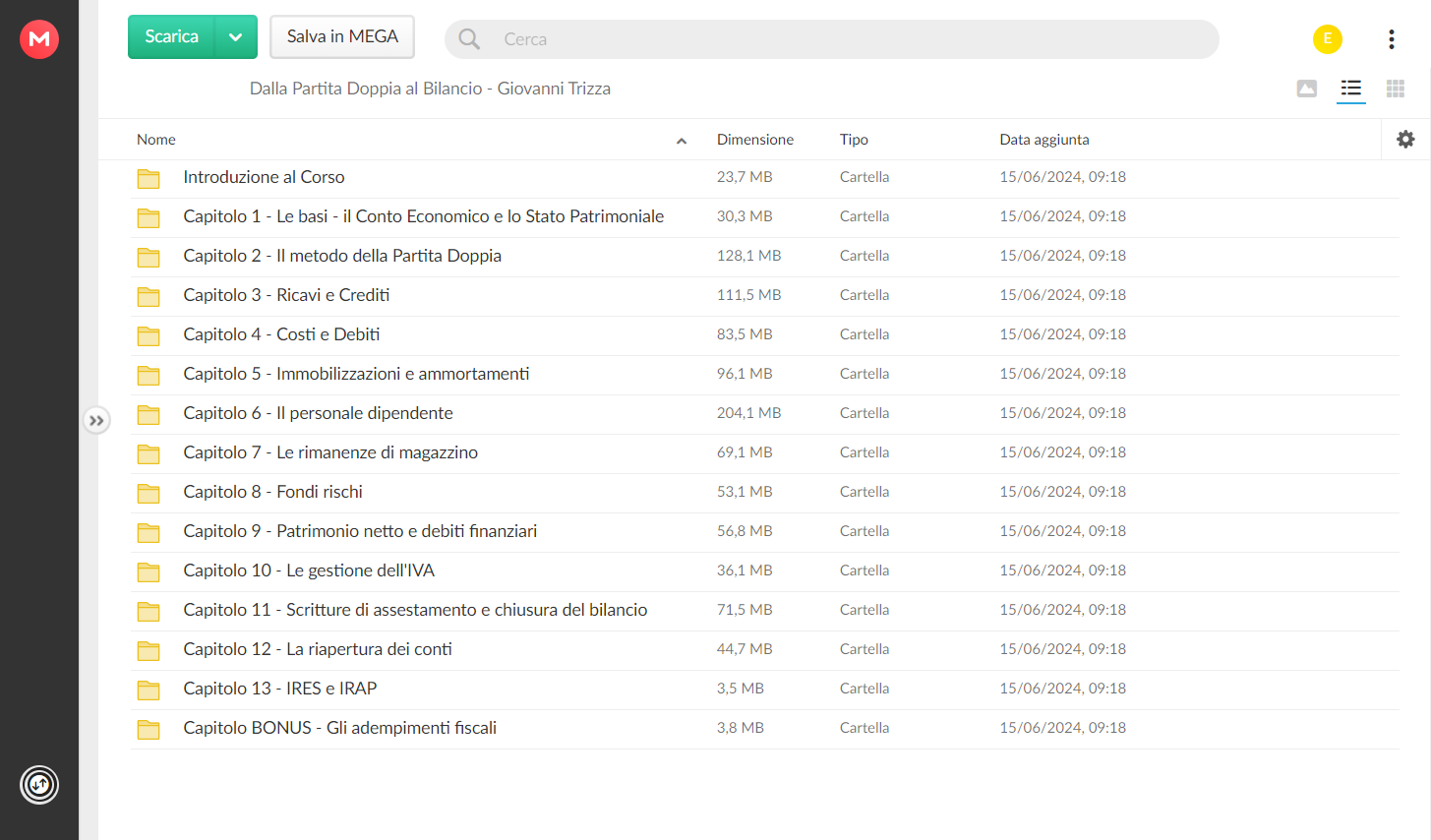
Task: Select Introduzione al Corso folder icon
Action: 149,178
